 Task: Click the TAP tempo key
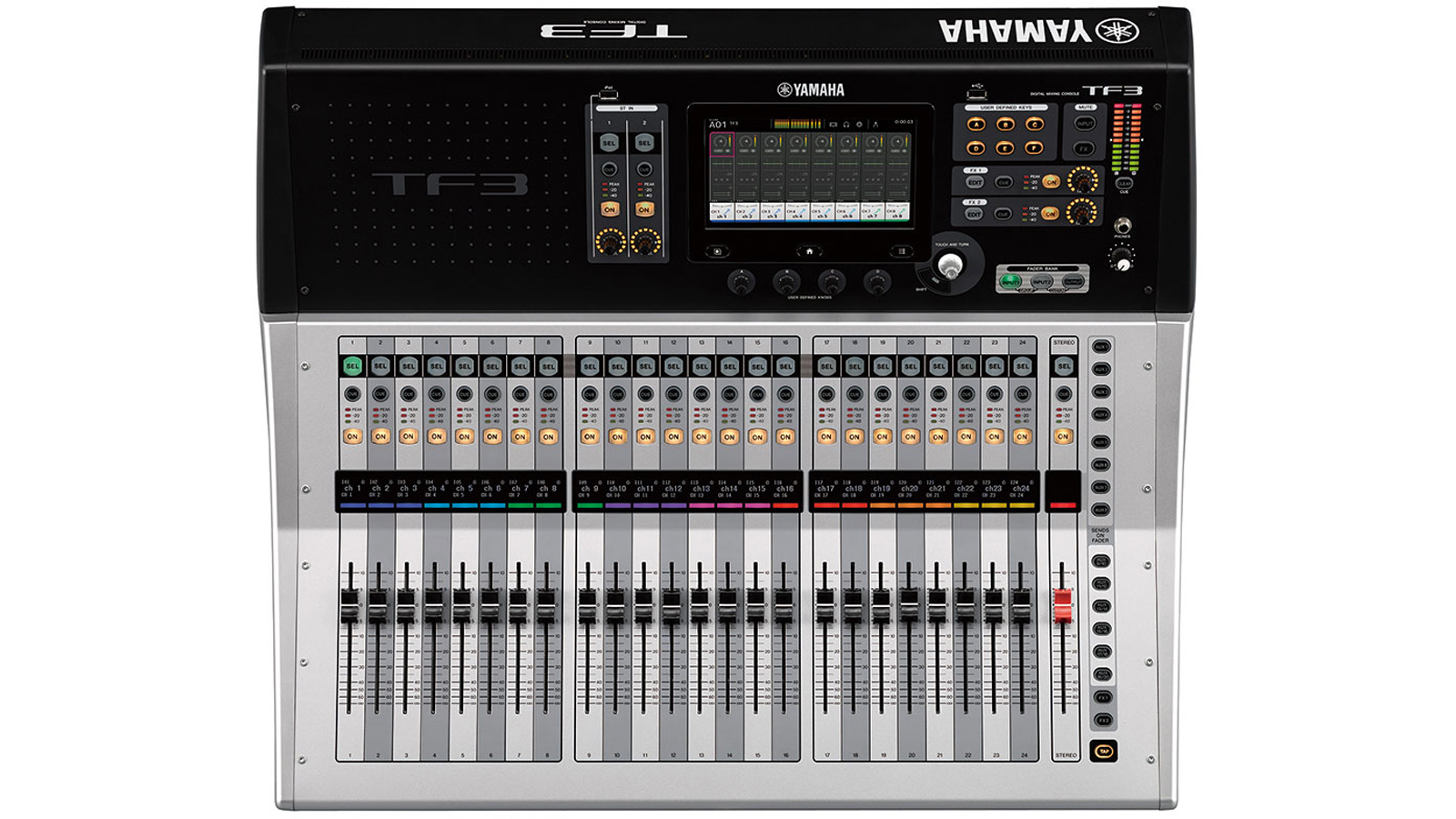[1104, 751]
